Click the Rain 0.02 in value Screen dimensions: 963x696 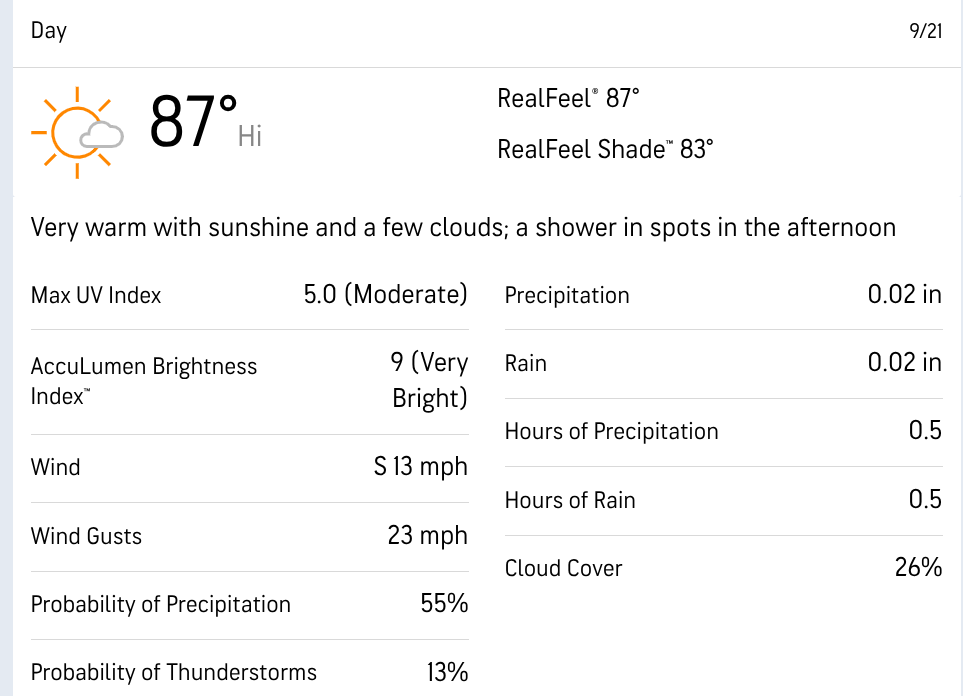pyautogui.click(x=905, y=362)
